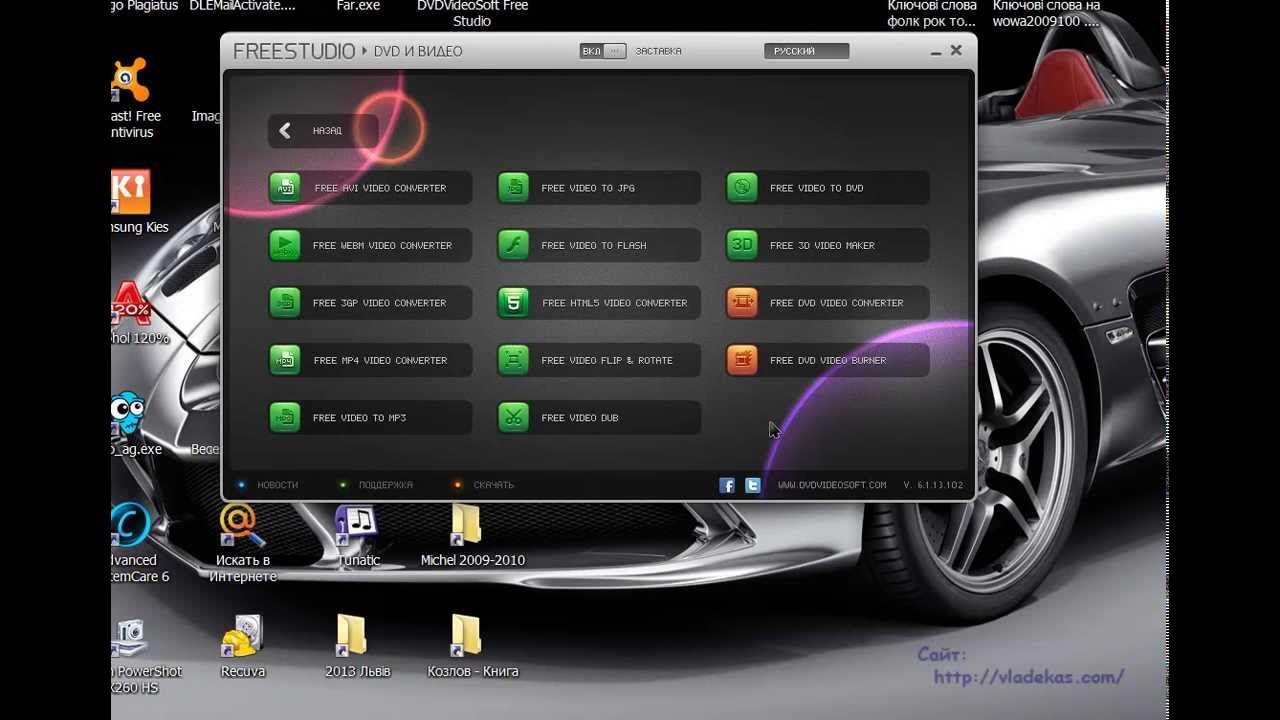The width and height of the screenshot is (1280, 720).
Task: Launch Free DVD Video Burner orange icon
Action: (x=742, y=360)
